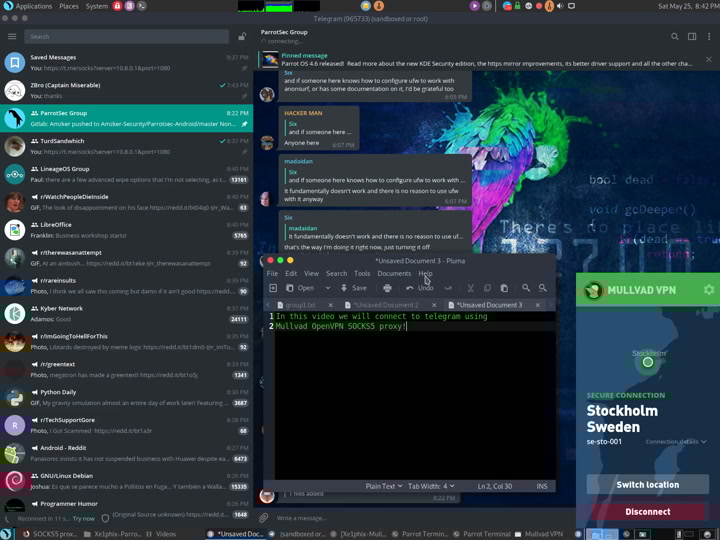Close the group1.txt tab
Viewport: 720px width, 540px height.
point(330,305)
